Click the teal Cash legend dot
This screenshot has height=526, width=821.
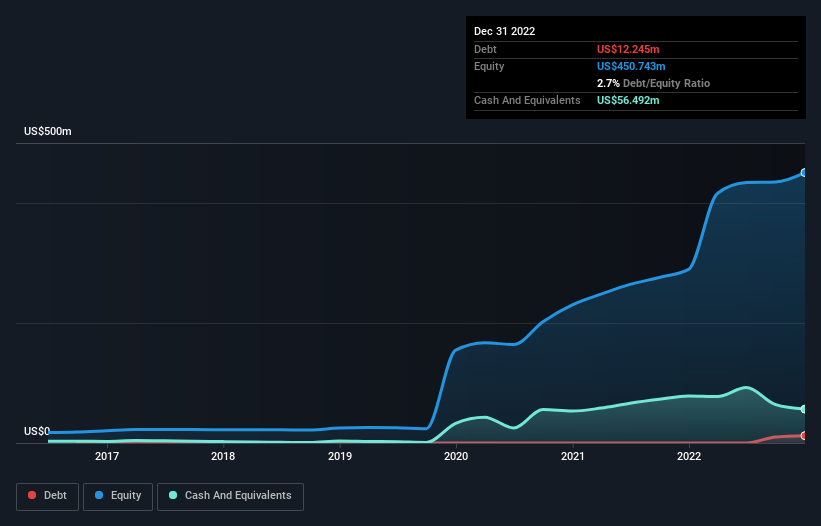173,495
